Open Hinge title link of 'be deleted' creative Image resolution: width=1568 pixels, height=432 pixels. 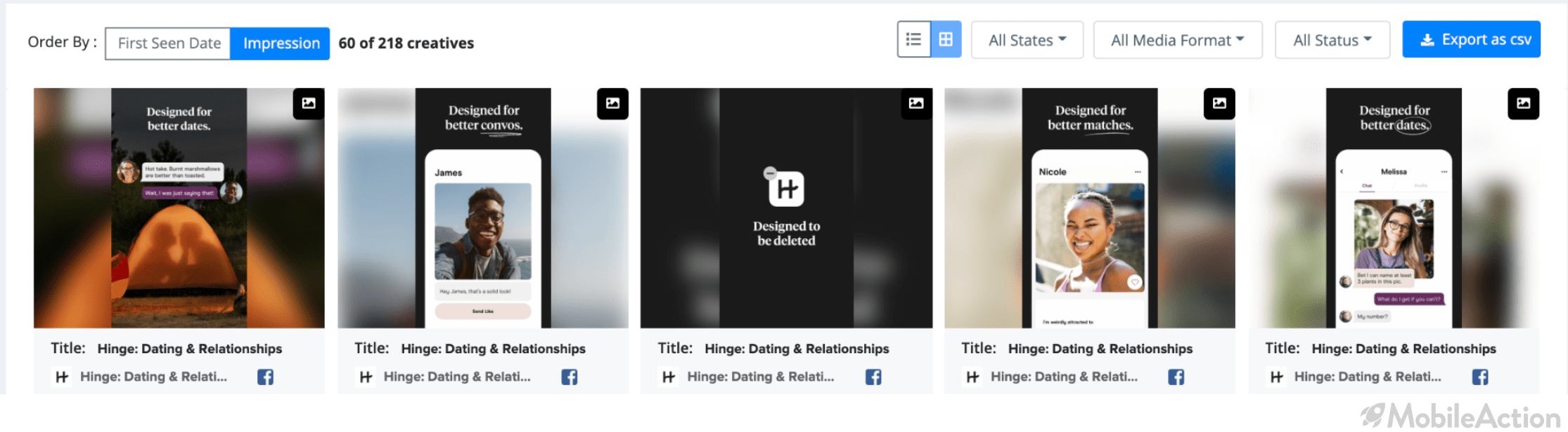click(797, 349)
